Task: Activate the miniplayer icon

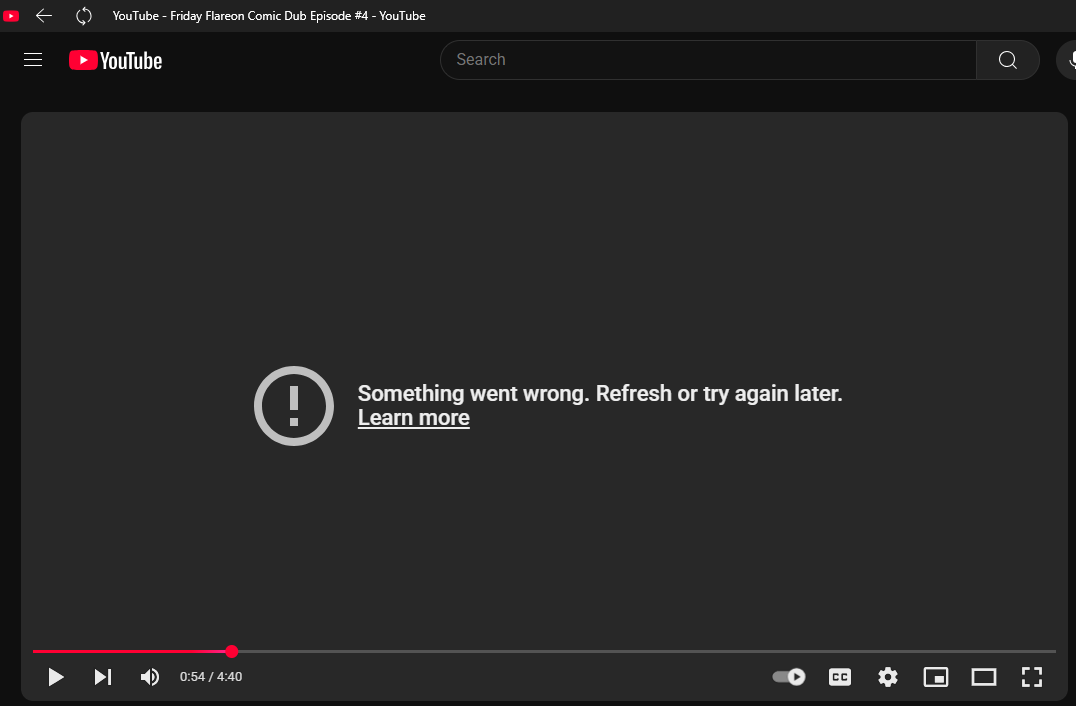Action: coord(935,677)
